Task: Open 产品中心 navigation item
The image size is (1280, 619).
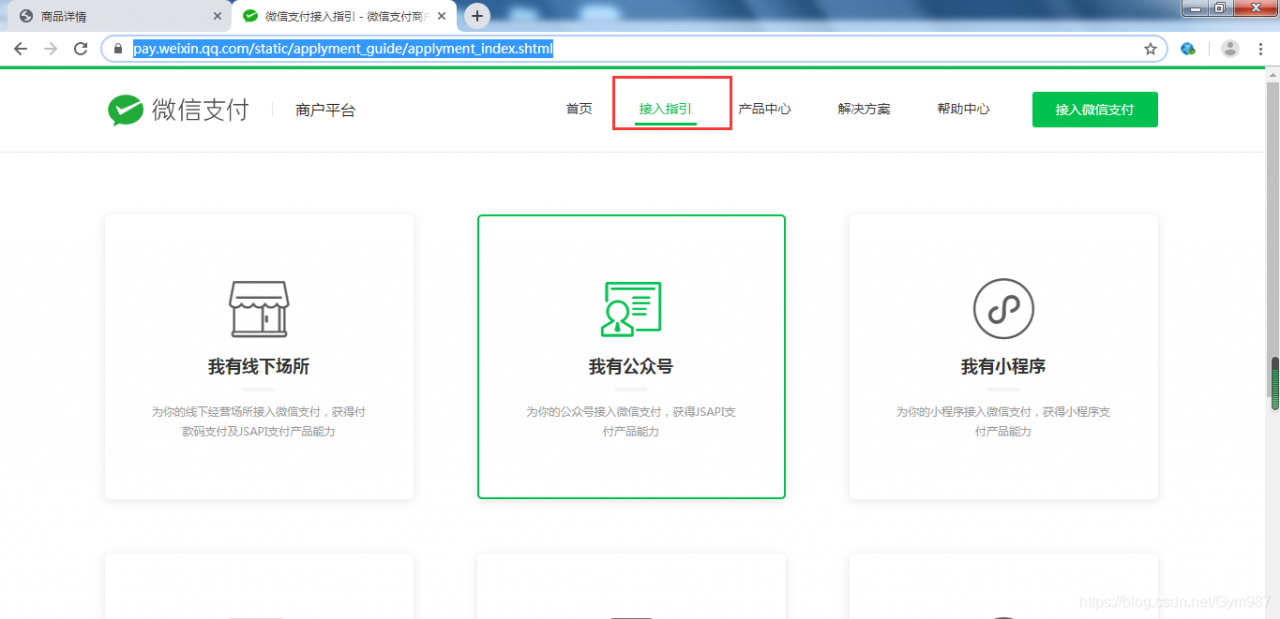Action: (764, 109)
